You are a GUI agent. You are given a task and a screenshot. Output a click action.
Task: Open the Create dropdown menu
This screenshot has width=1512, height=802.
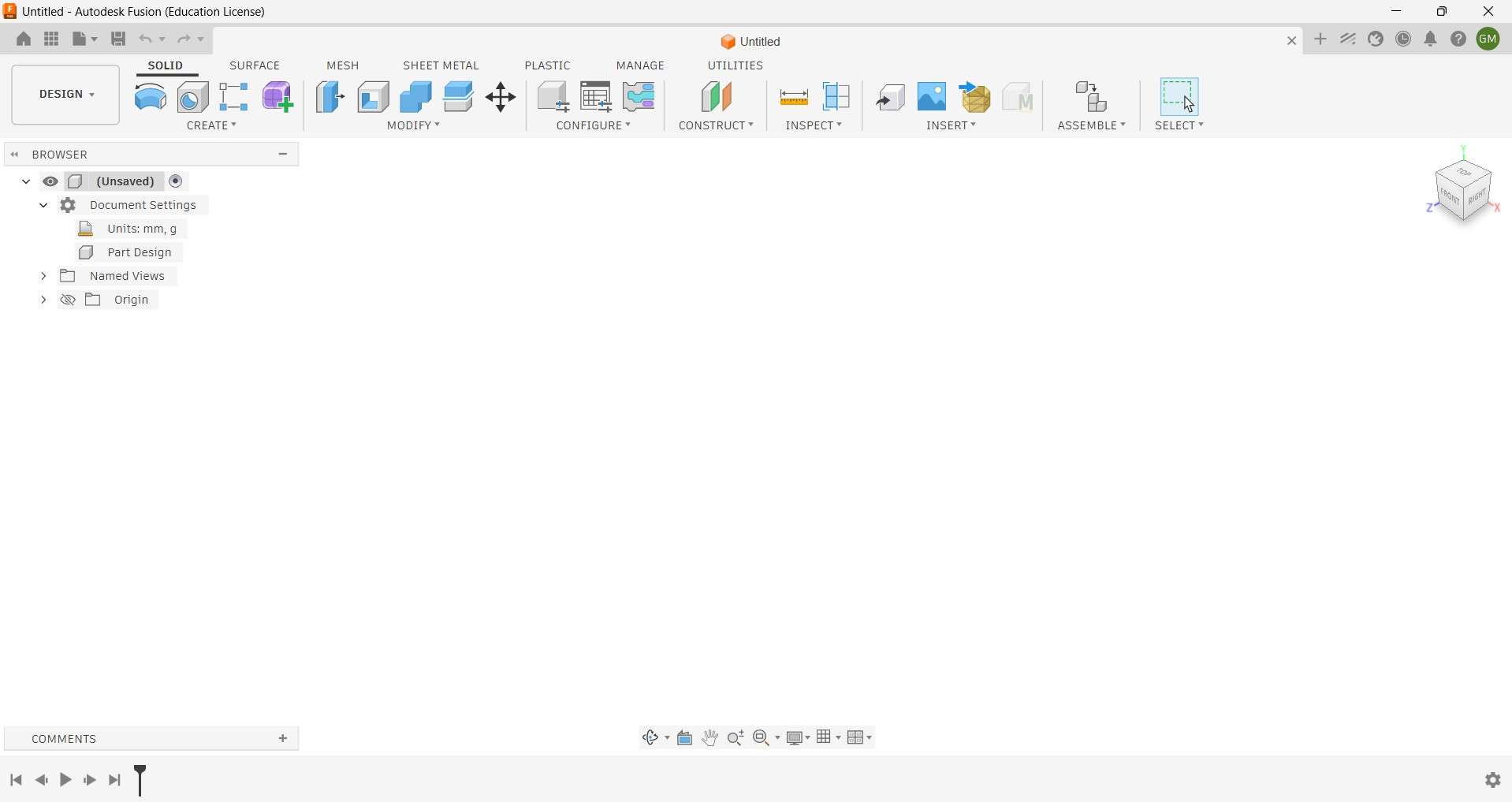pyautogui.click(x=212, y=126)
